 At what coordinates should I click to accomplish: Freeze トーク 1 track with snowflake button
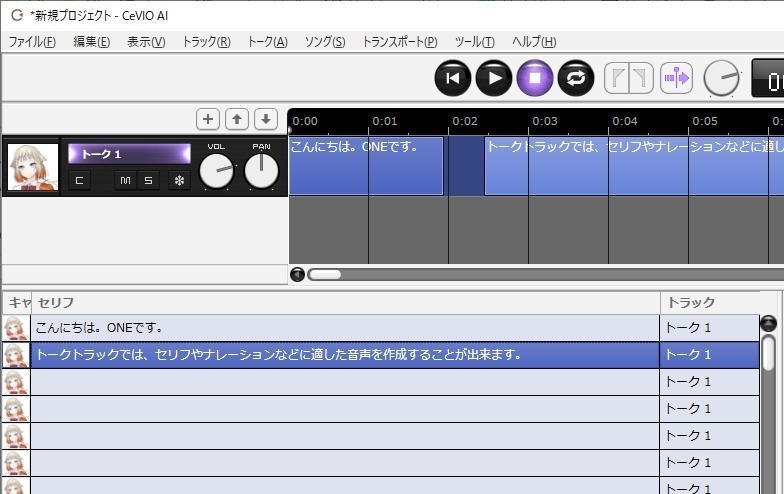179,180
